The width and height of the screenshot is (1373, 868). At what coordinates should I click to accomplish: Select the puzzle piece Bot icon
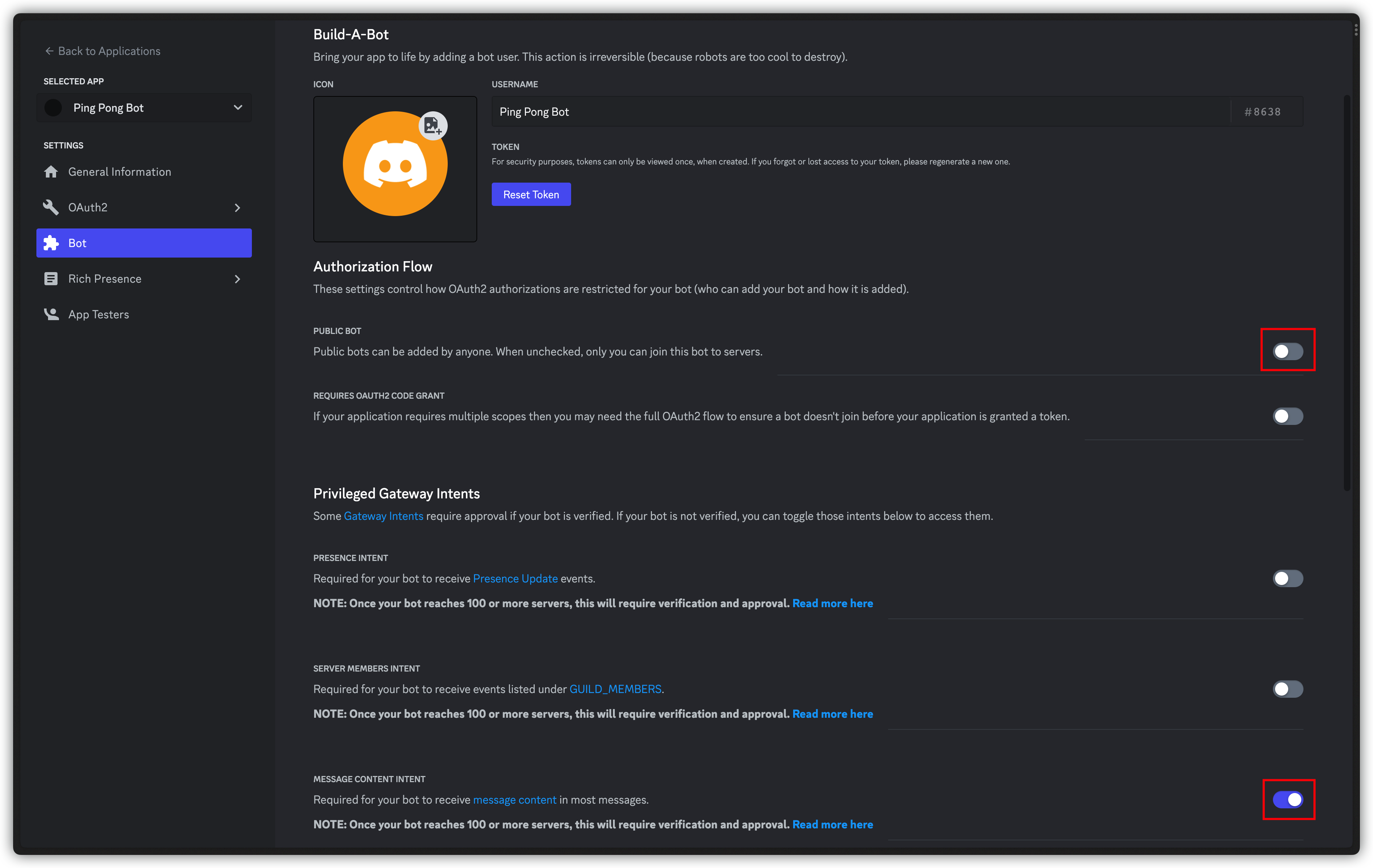(51, 243)
